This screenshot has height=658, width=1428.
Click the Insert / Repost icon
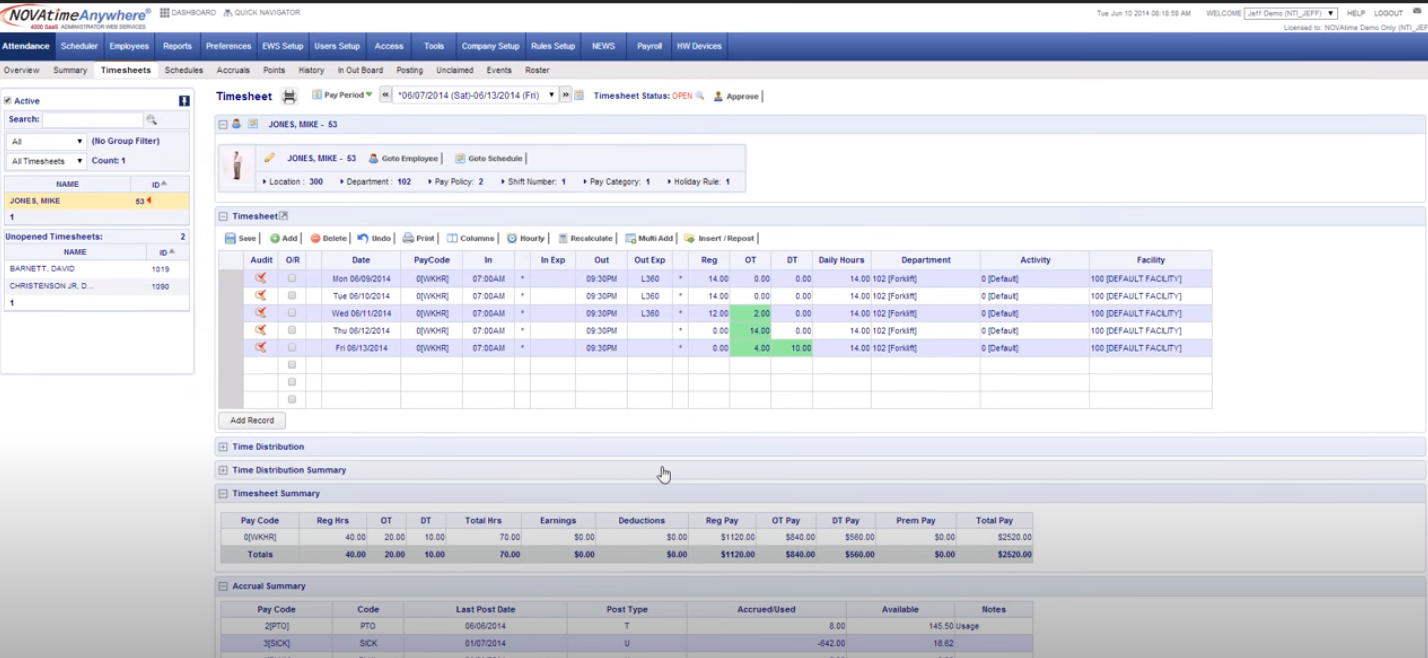pyautogui.click(x=689, y=238)
